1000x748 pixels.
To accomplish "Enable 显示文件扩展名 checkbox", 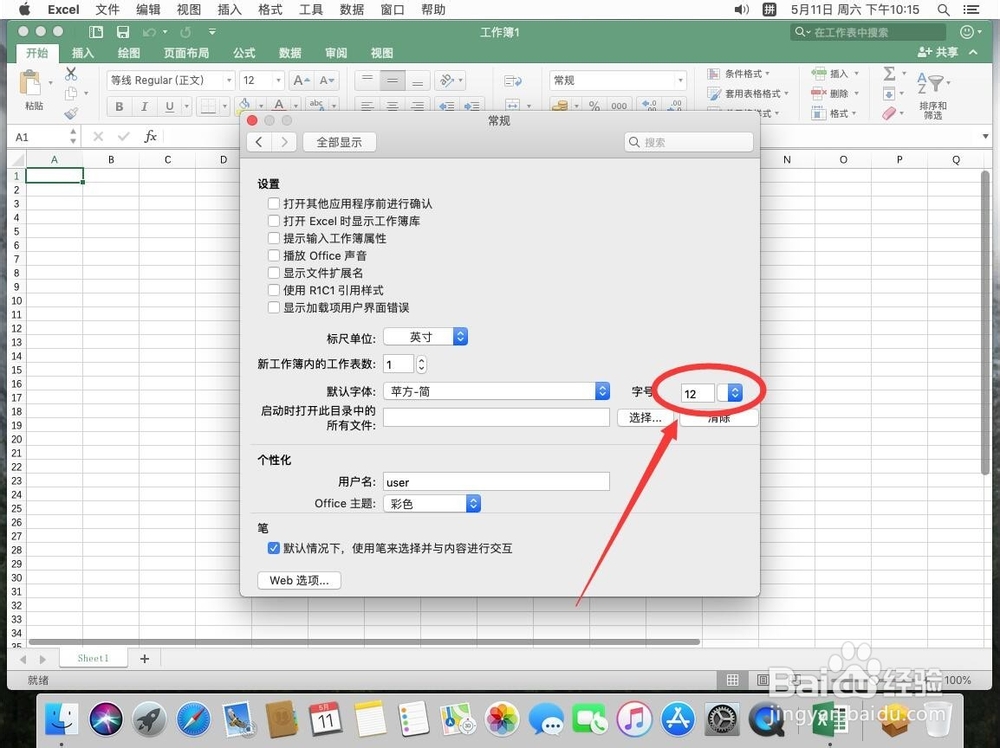I will 274,272.
